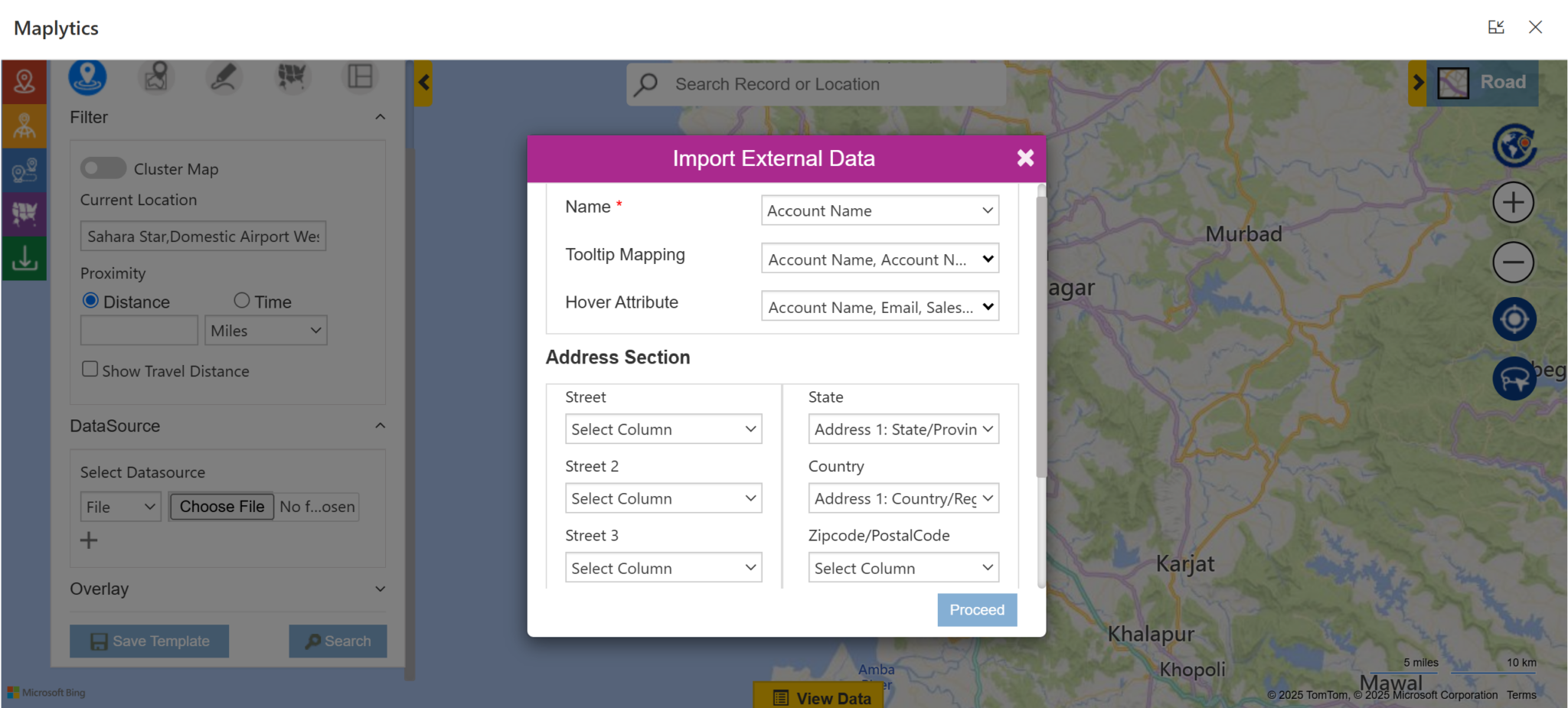Click the yellow collapse panel arrow
1568x708 pixels.
(x=424, y=83)
